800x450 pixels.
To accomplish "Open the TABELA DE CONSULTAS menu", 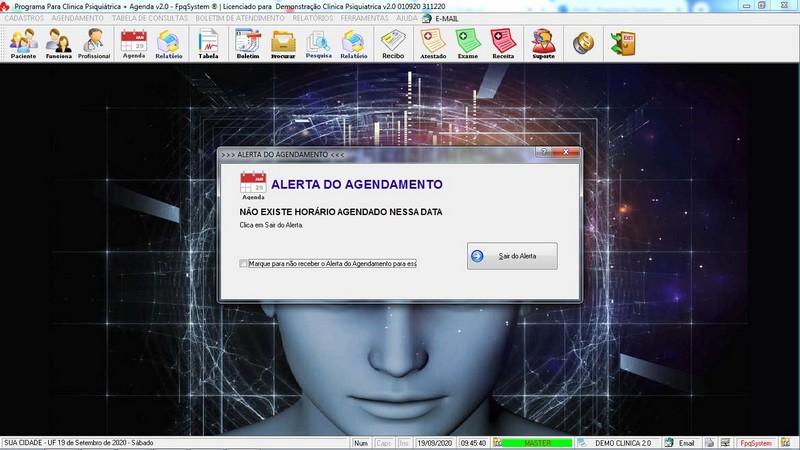I will tap(150, 18).
